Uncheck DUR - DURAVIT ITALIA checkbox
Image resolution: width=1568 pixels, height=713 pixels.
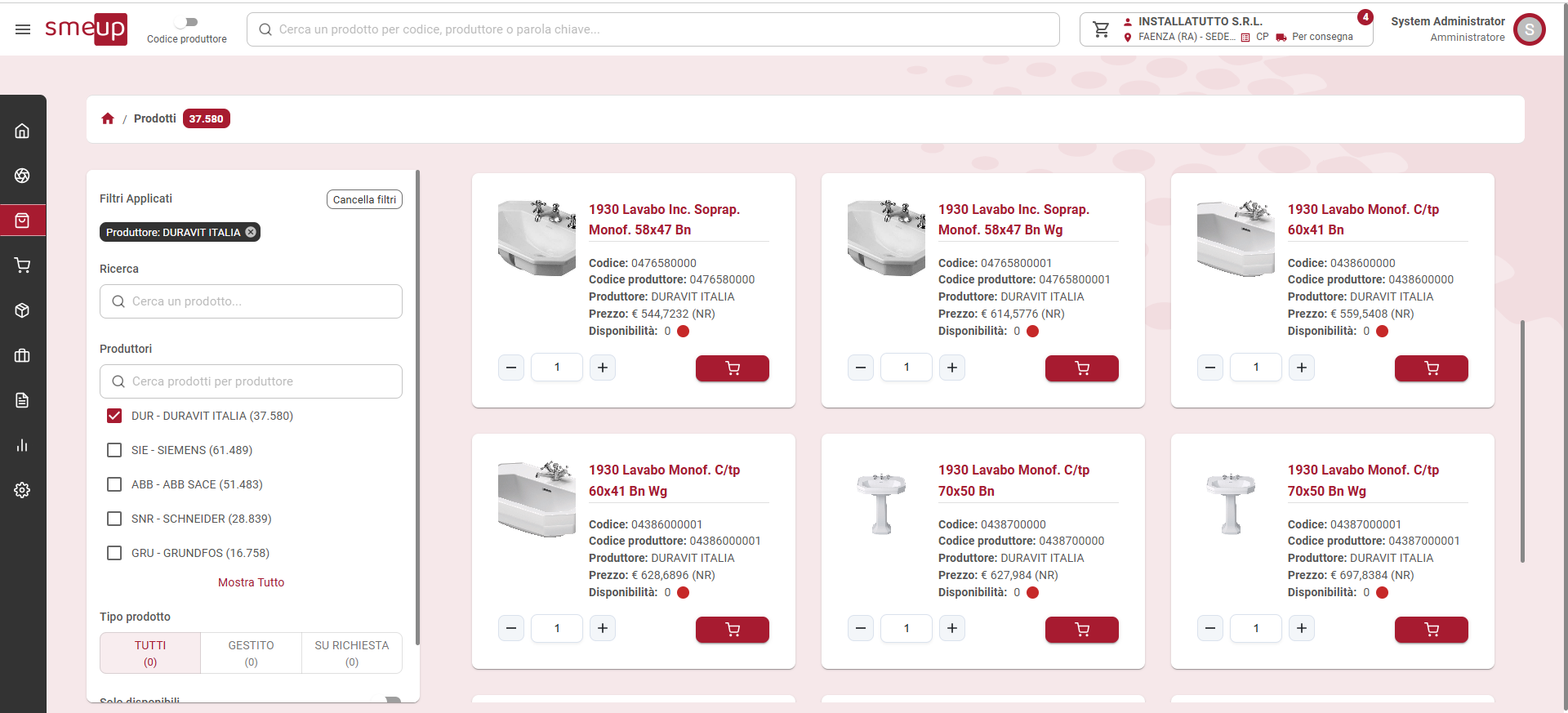[114, 416]
